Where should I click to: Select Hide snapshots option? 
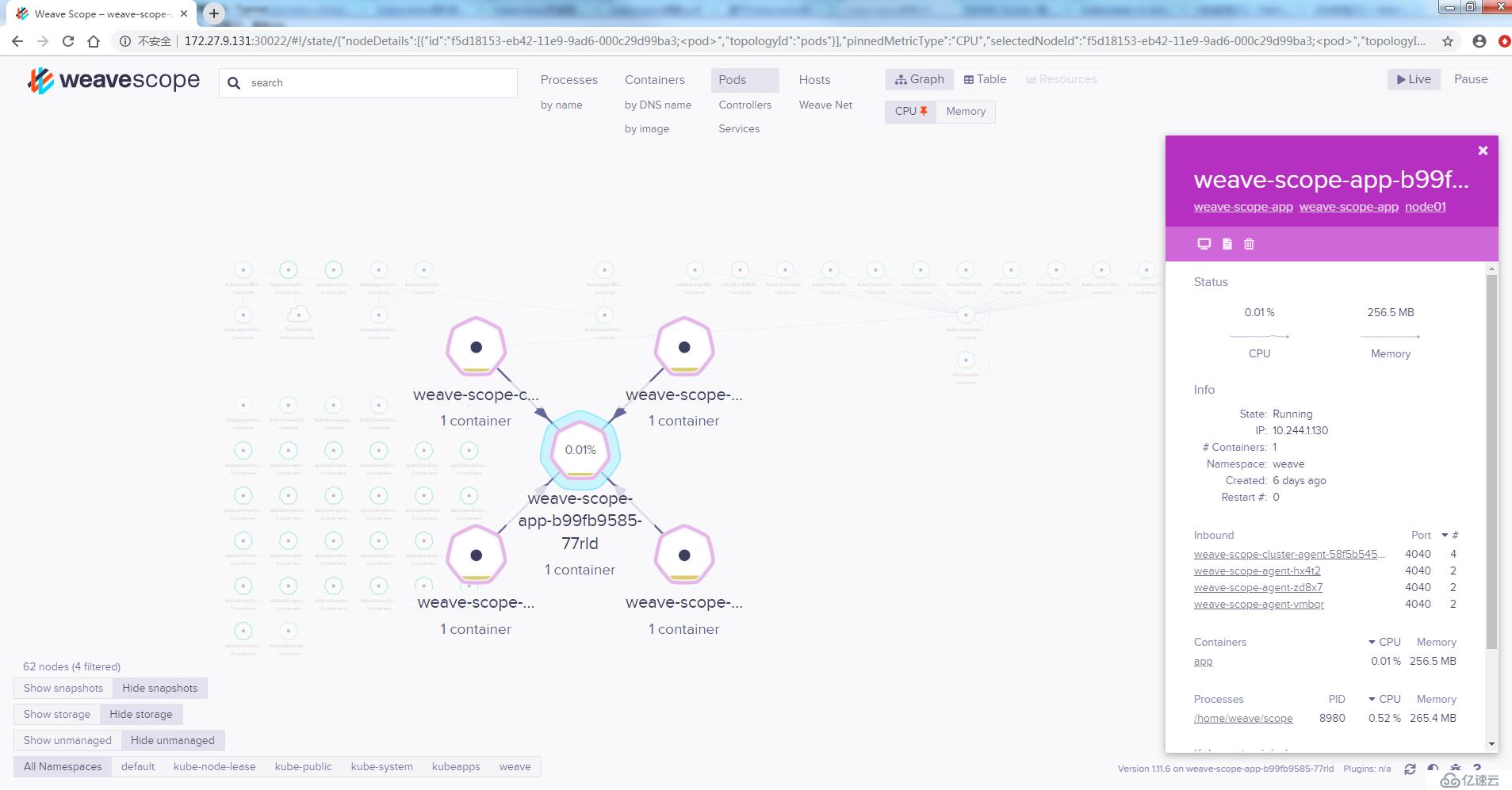point(160,689)
